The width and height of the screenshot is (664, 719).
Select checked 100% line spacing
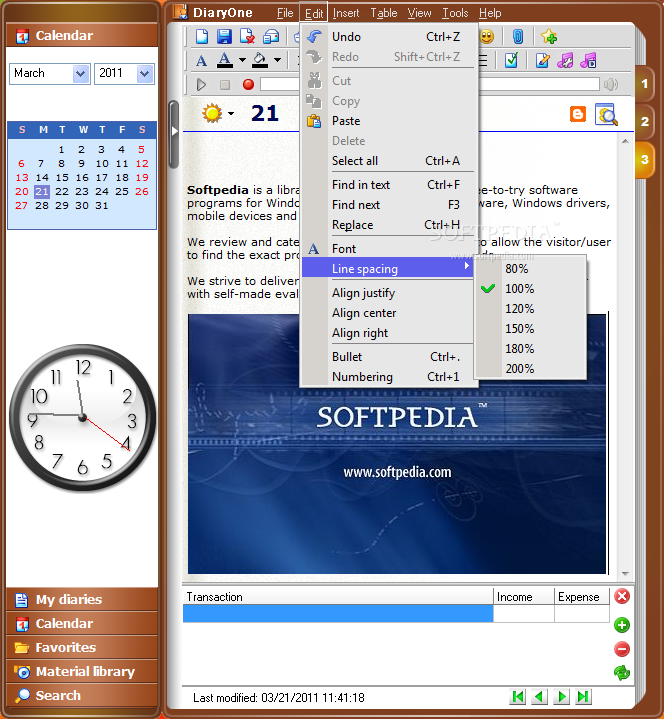[x=531, y=289]
